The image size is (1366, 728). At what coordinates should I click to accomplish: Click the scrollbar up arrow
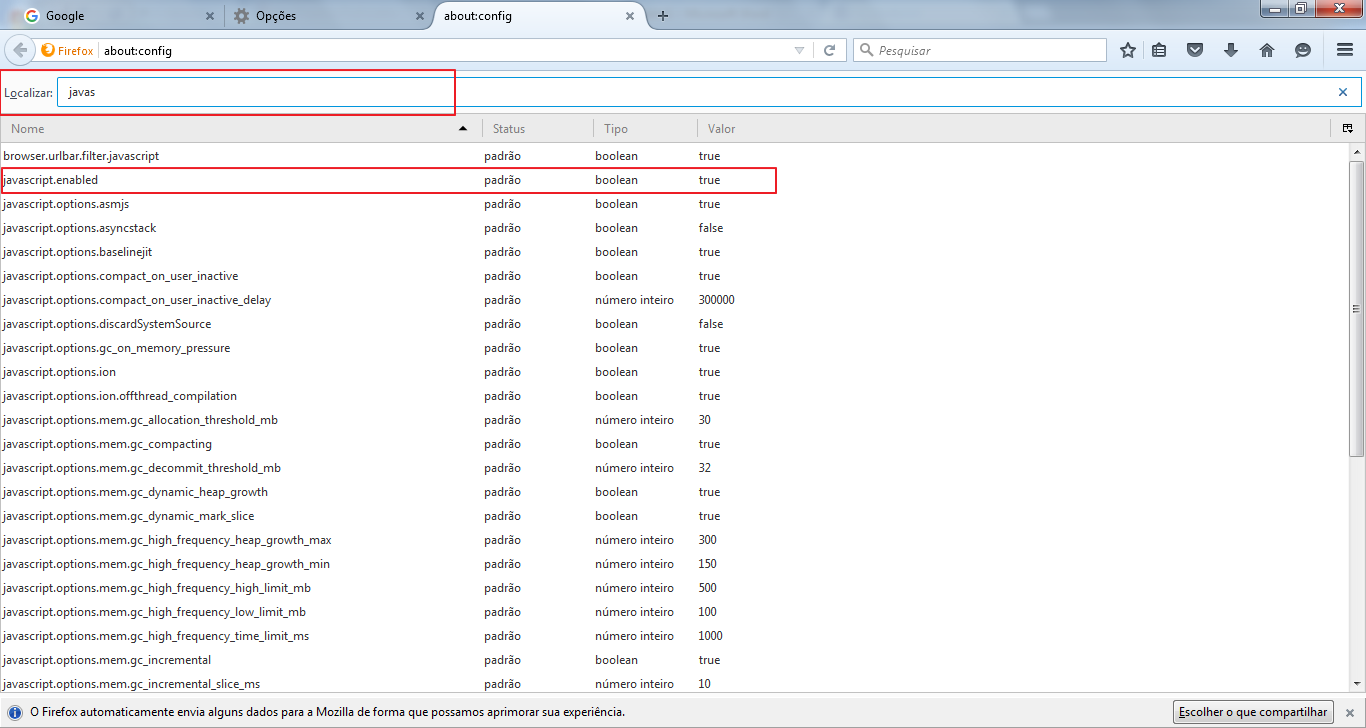(1357, 151)
